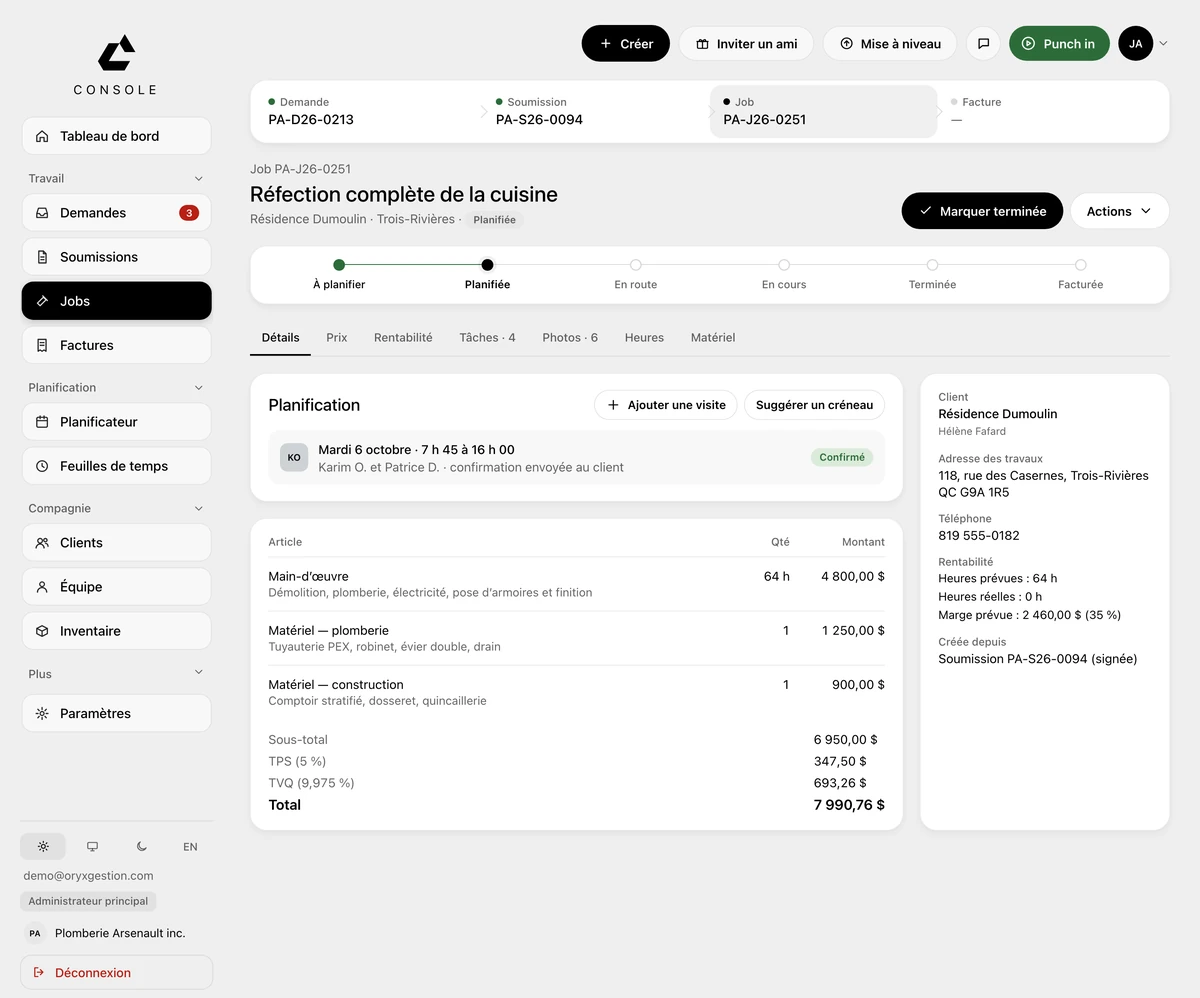Click the red 3 badge on Demandes
This screenshot has width=1200, height=998.
point(189,213)
